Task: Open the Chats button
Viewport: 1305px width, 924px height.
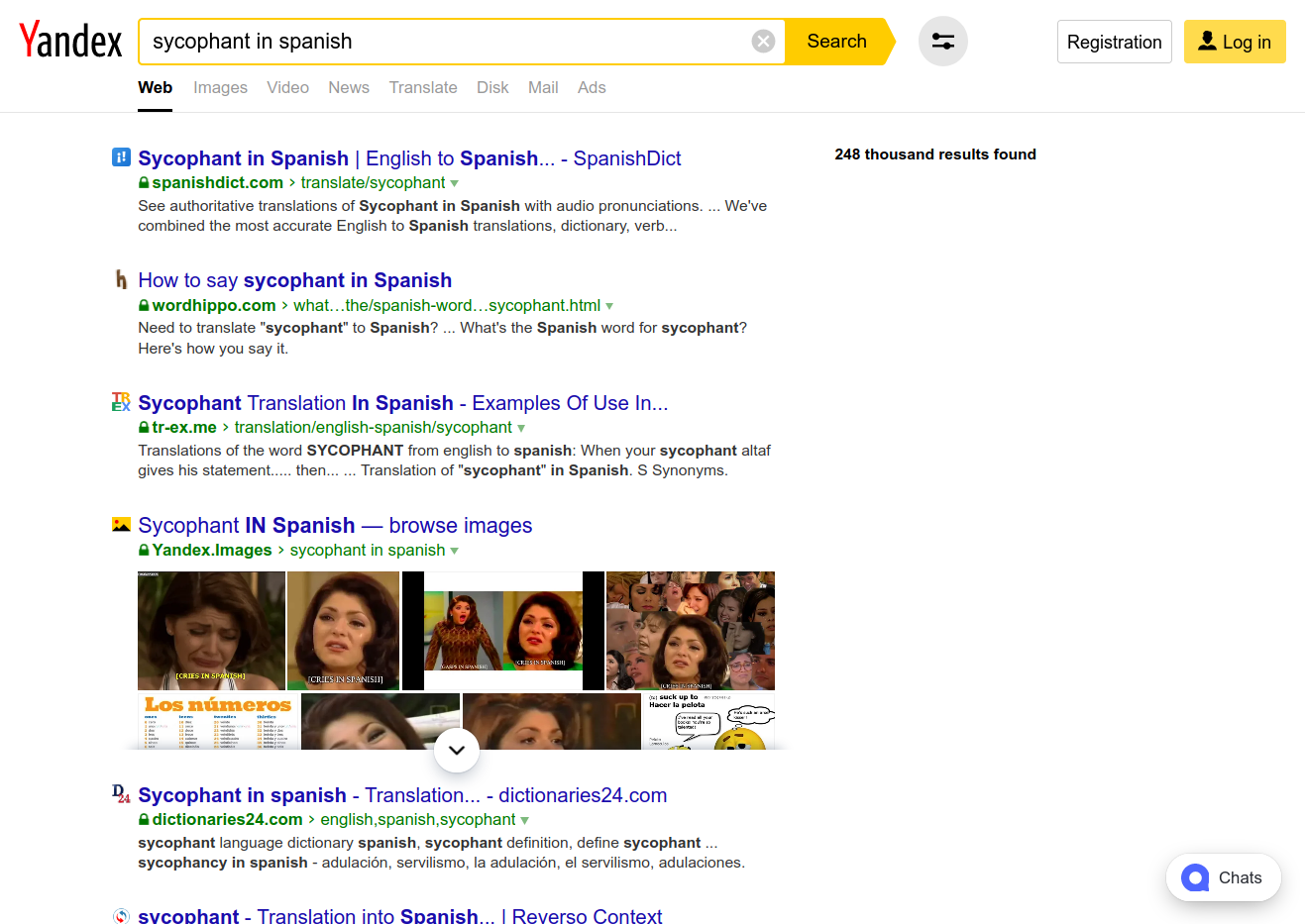Action: point(1224,877)
